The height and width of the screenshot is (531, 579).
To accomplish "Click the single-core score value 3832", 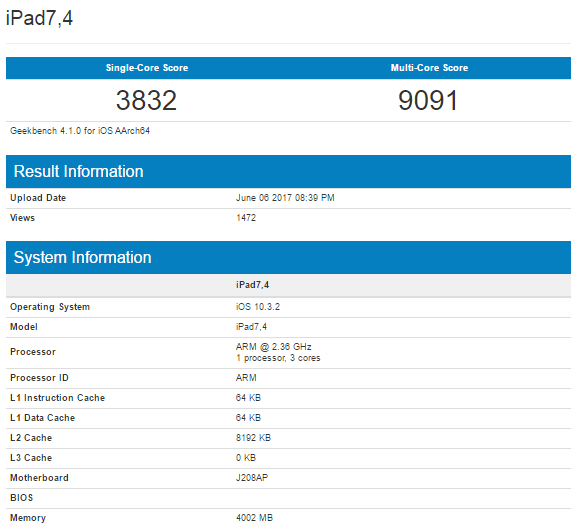I will click(146, 100).
